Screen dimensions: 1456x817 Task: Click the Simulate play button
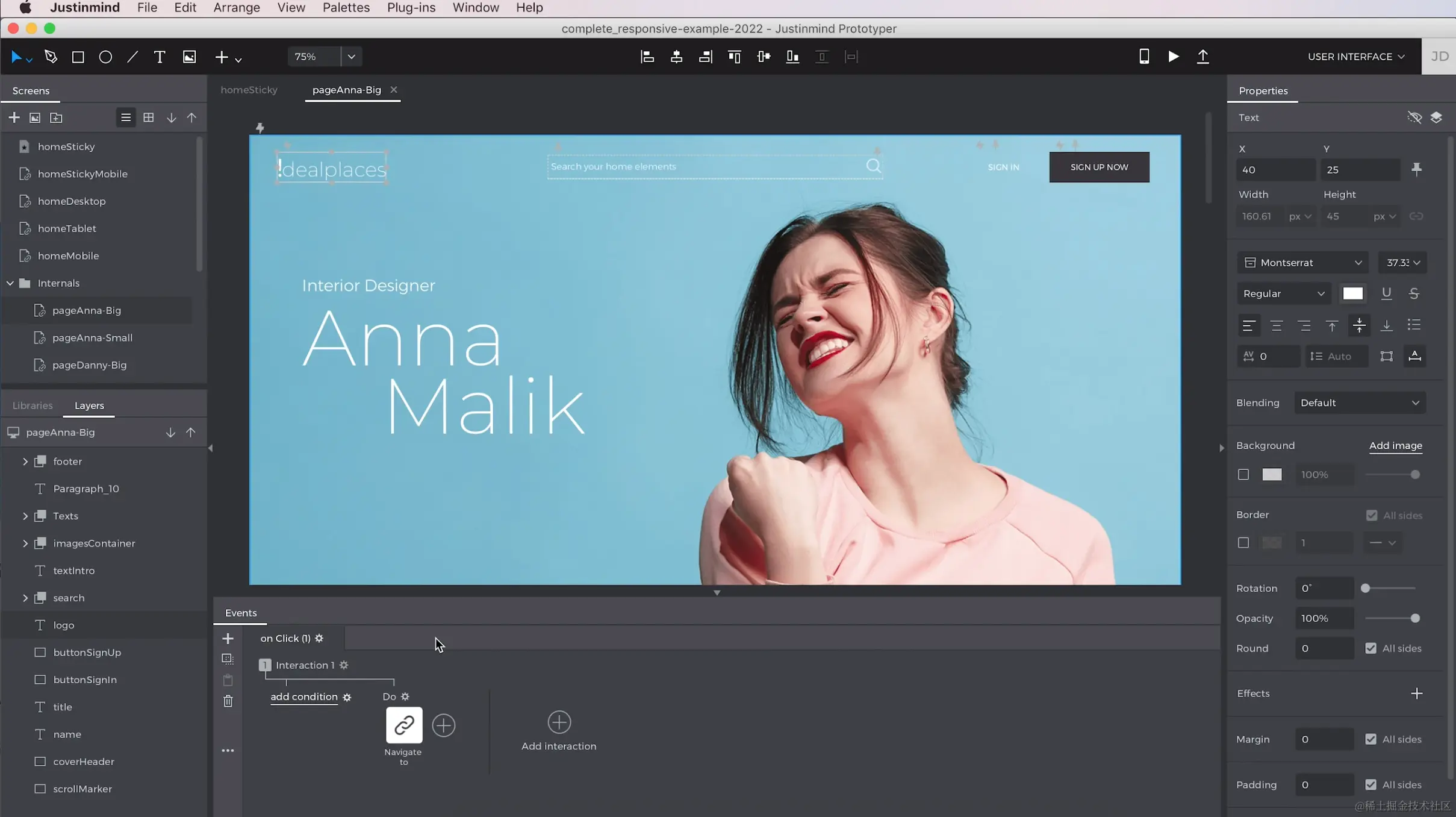[1173, 57]
